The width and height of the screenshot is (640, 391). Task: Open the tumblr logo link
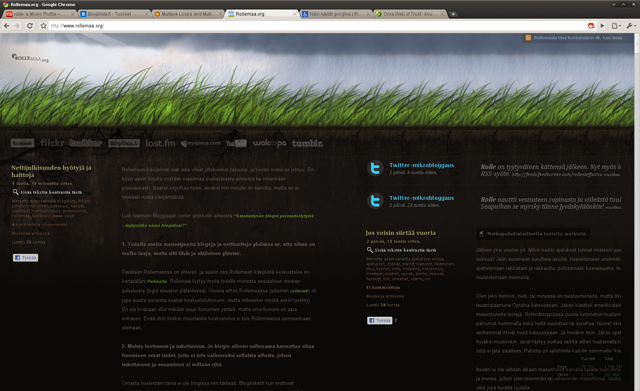point(307,143)
